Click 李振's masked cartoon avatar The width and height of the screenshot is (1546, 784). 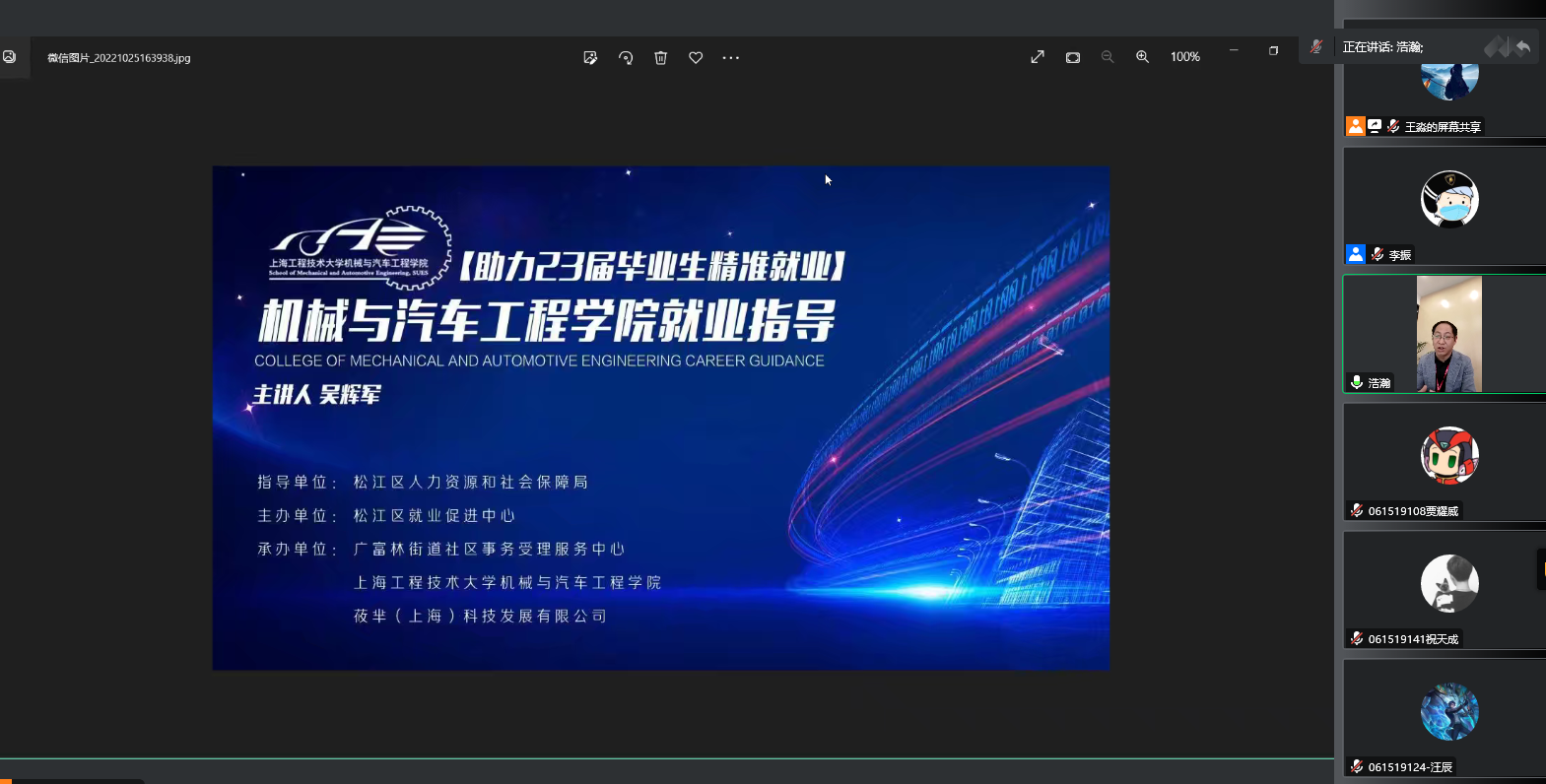pyautogui.click(x=1448, y=199)
